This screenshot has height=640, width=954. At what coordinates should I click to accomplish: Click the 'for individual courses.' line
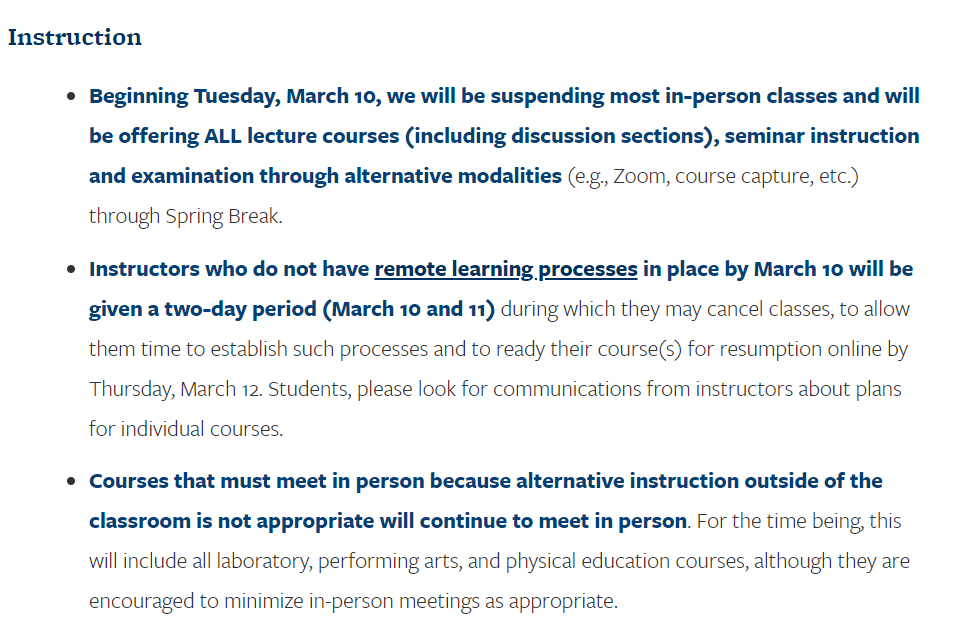click(186, 429)
